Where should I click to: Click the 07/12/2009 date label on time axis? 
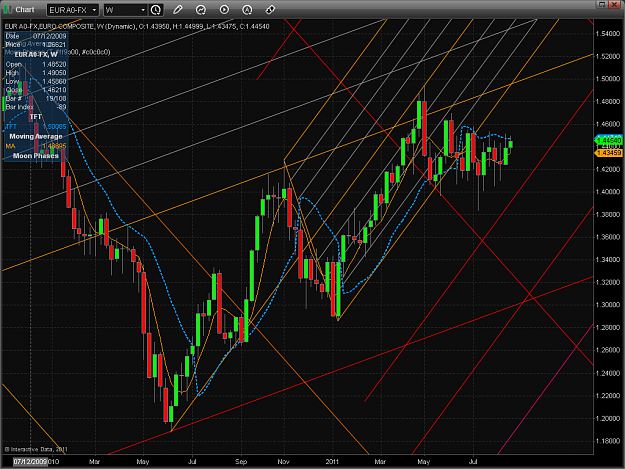pos(30,461)
